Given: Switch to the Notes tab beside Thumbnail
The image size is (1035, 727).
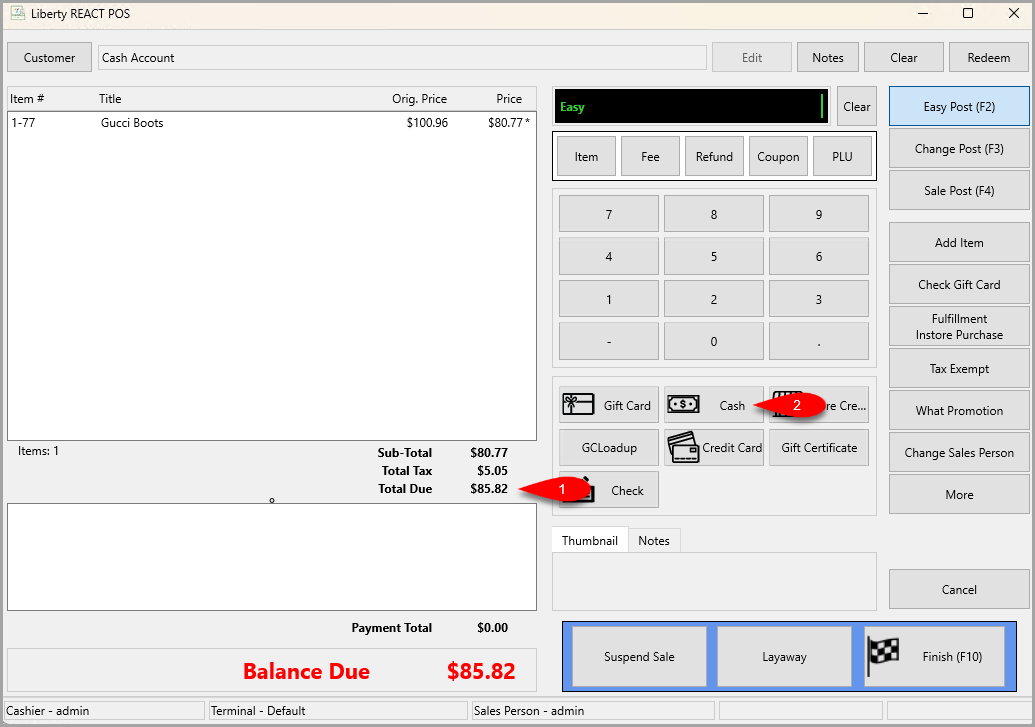Looking at the screenshot, I should tap(653, 540).
